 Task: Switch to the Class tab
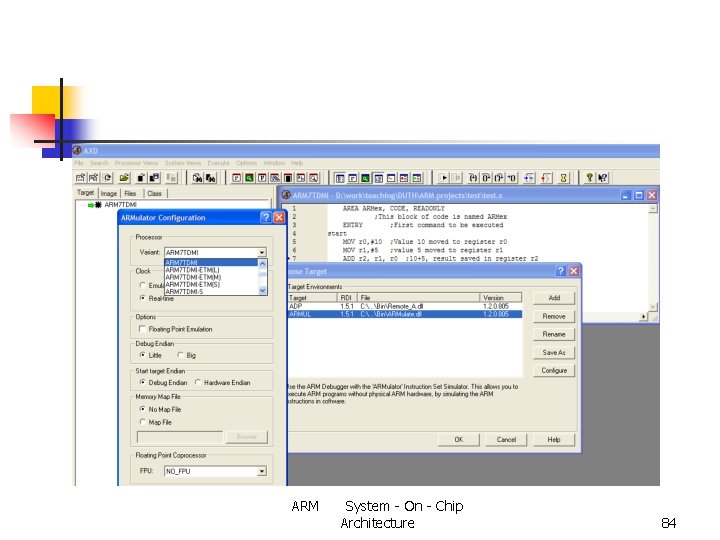point(154,194)
